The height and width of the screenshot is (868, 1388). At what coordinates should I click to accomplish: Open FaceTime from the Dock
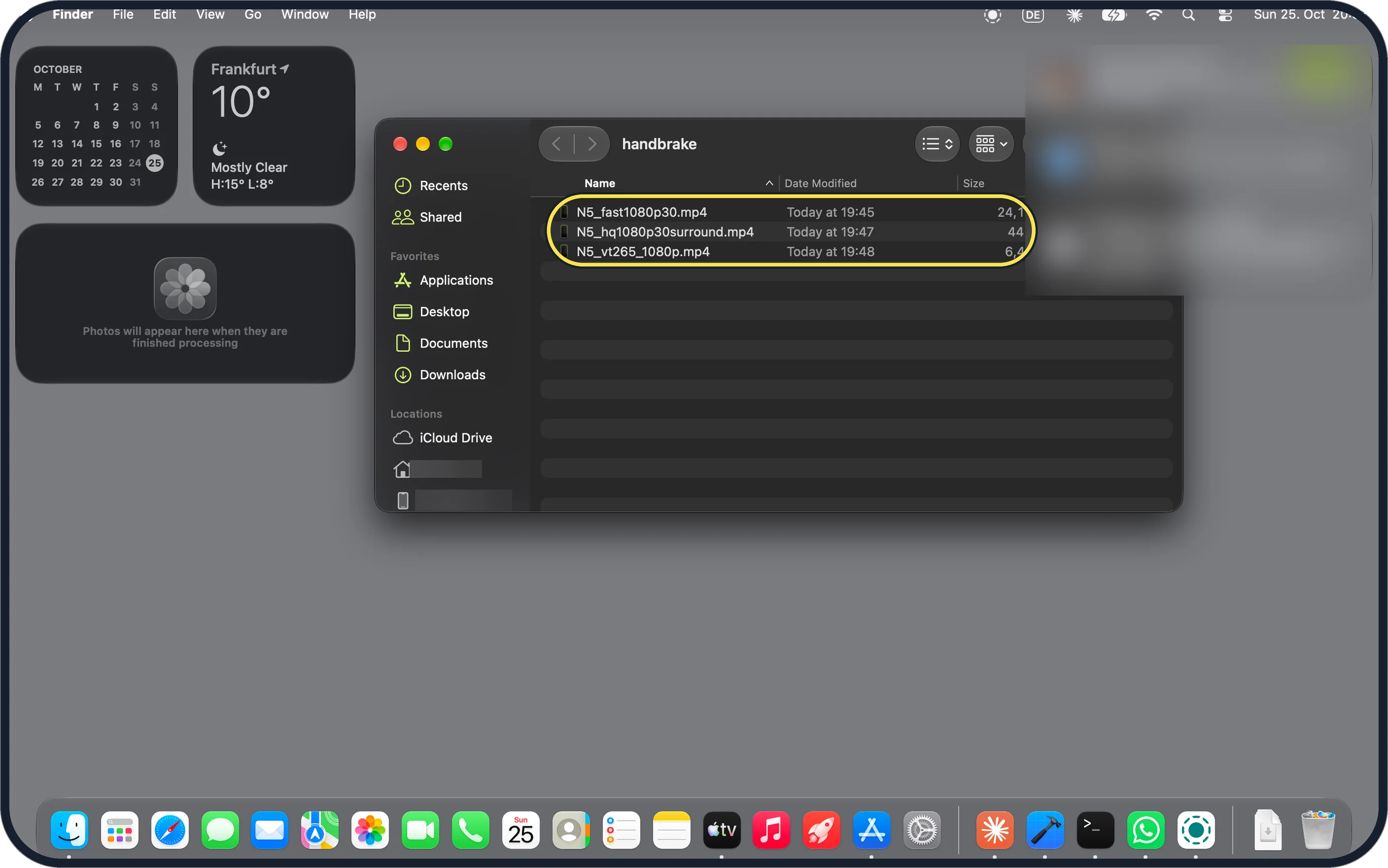pos(420,830)
